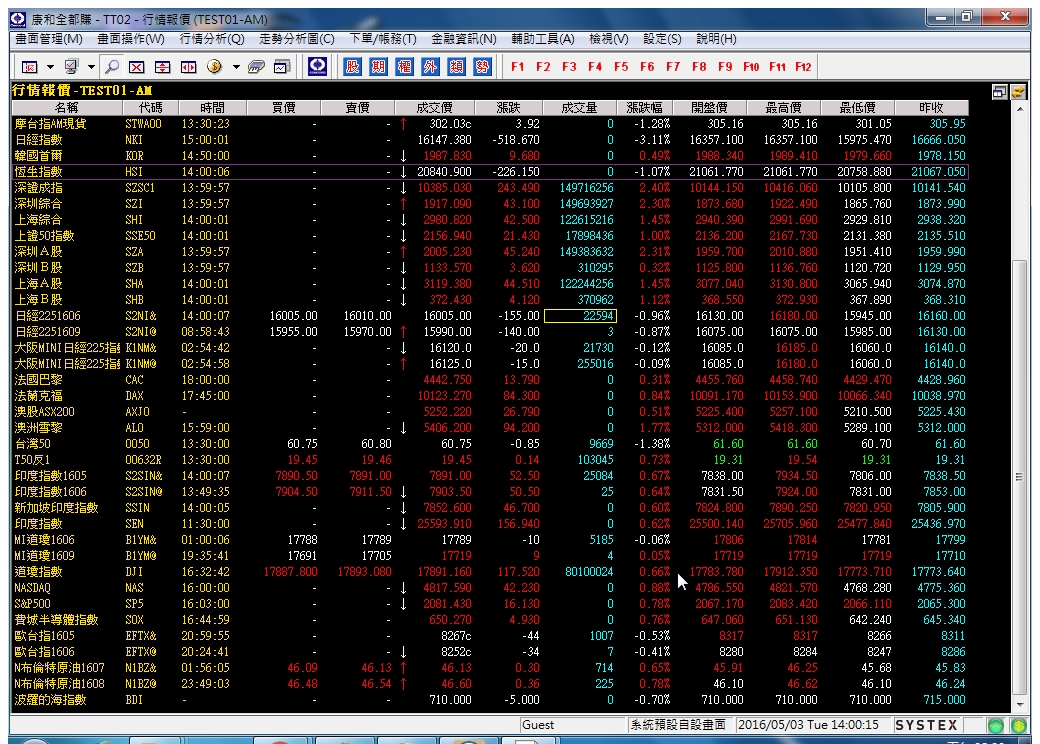Open the 下單/帳務(T) menu
The image size is (1040, 744).
pyautogui.click(x=383, y=39)
